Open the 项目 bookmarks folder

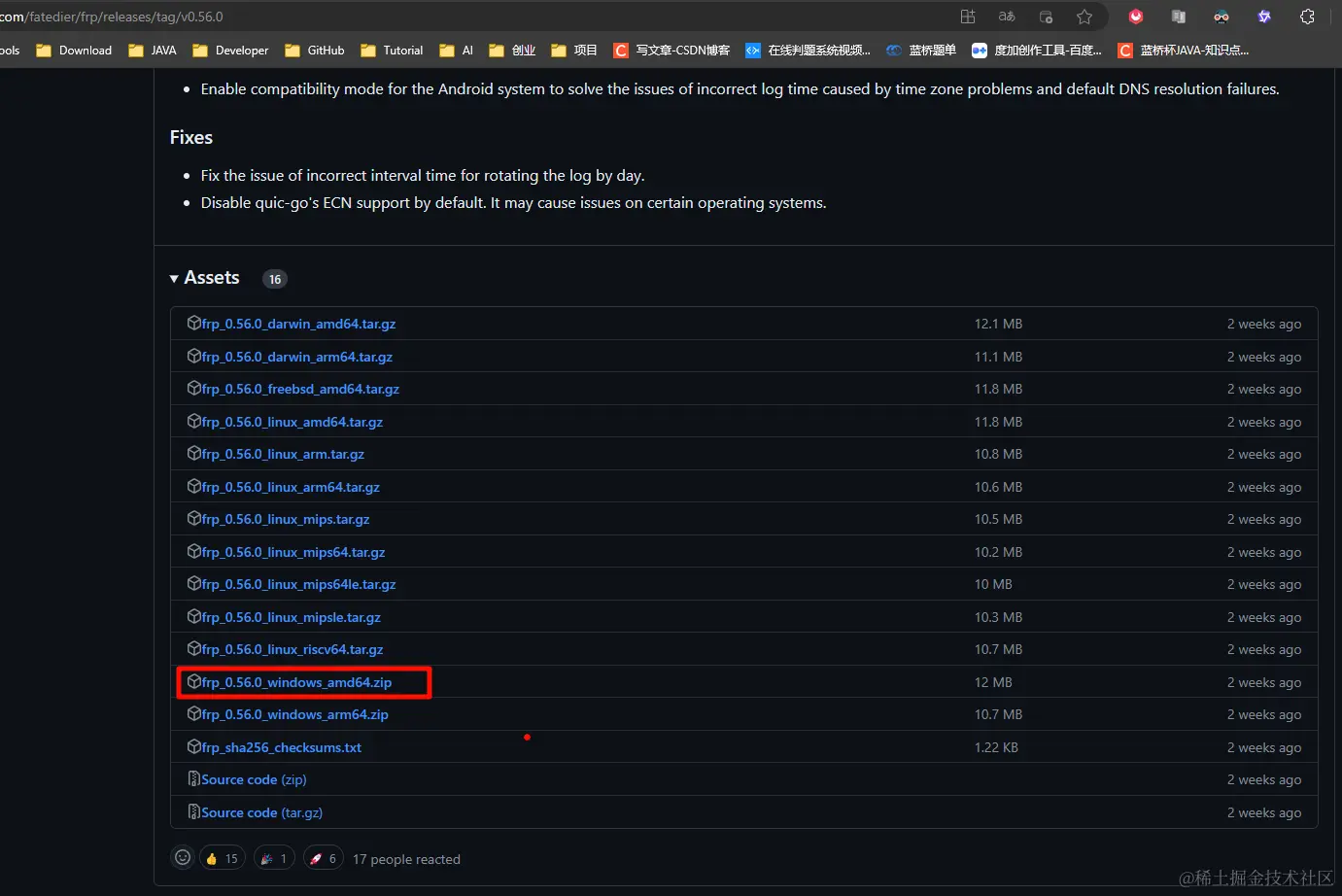coord(574,51)
